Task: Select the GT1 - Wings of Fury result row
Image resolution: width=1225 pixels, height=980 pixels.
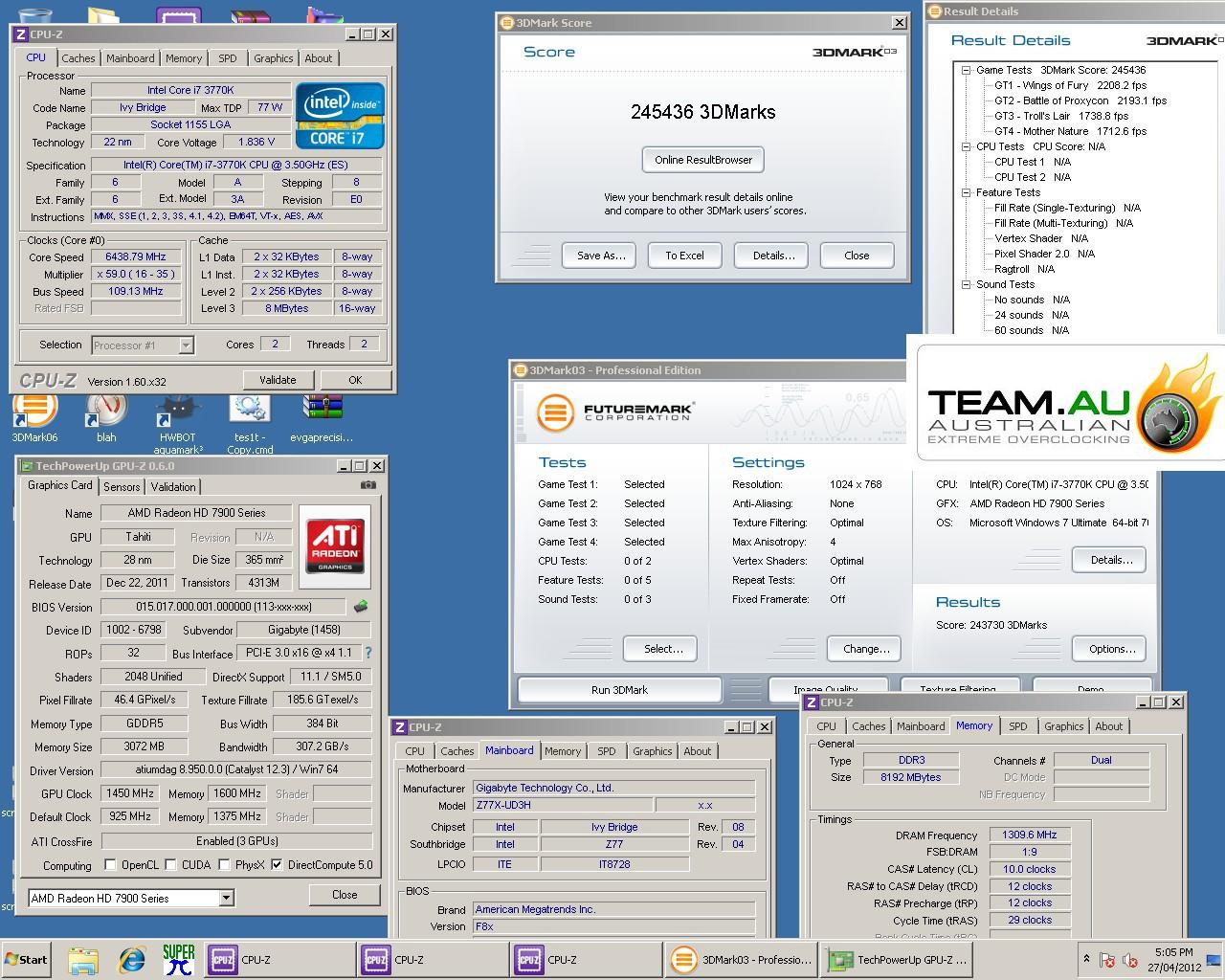Action: [x=1070, y=85]
